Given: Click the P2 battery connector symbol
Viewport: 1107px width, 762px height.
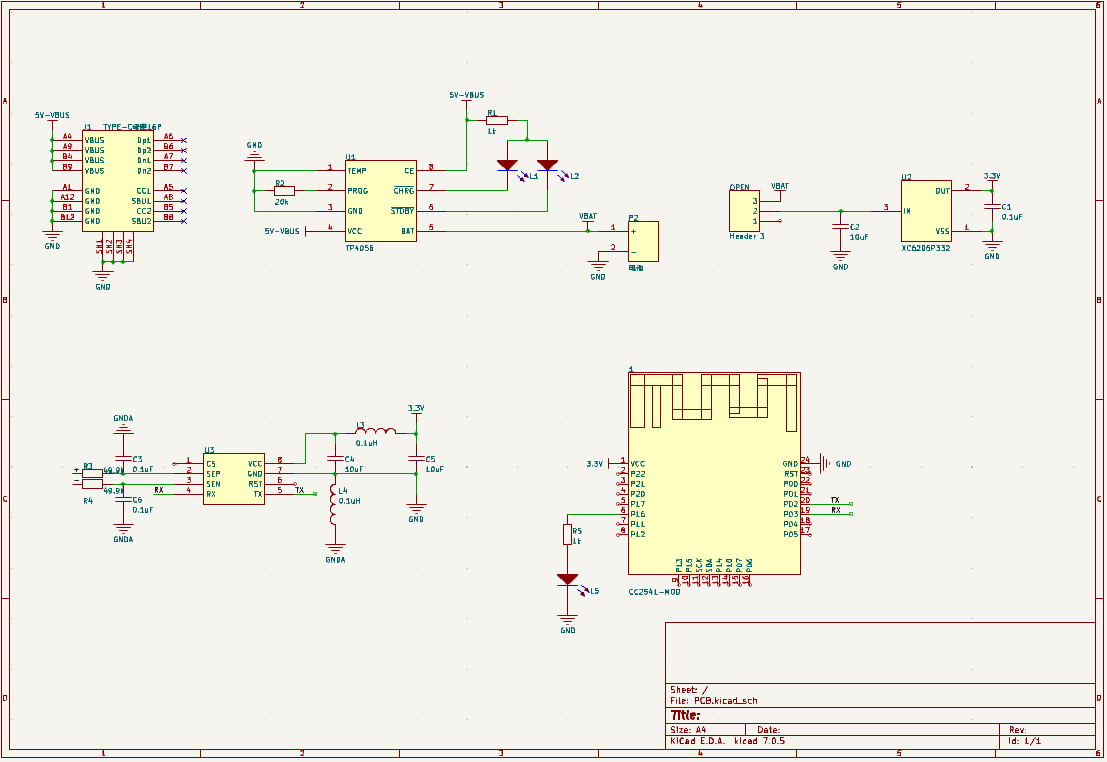Looking at the screenshot, I should (642, 242).
